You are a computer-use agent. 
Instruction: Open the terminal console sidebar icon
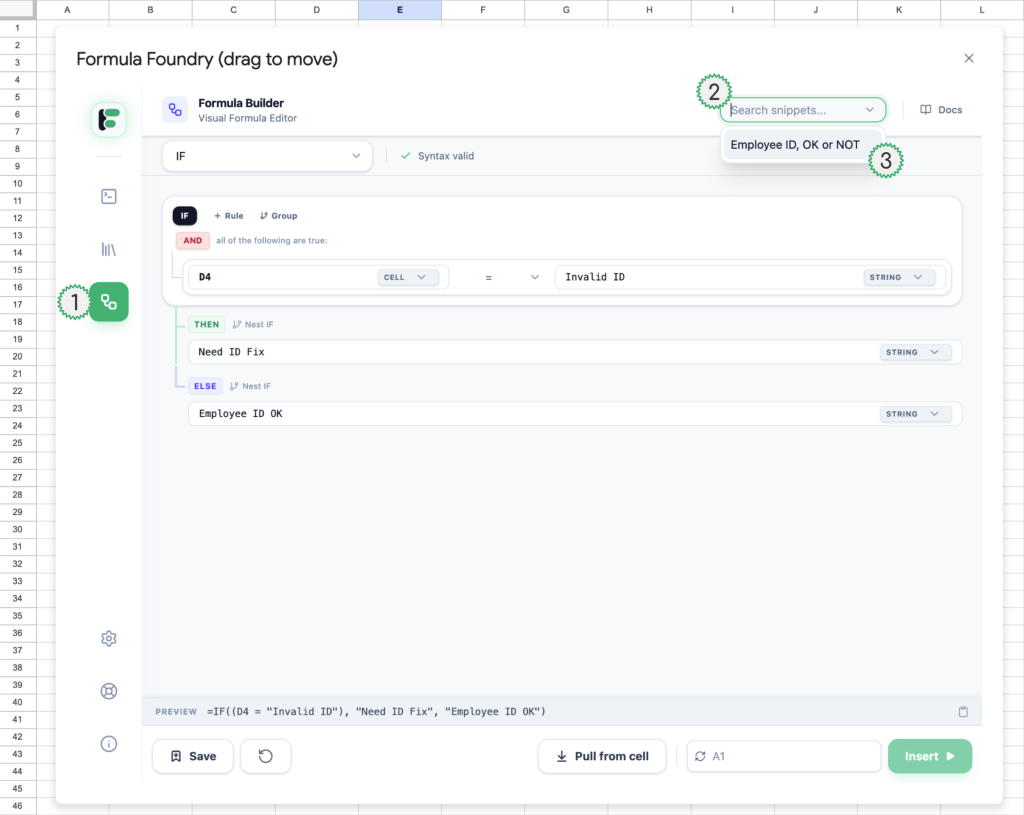[109, 196]
